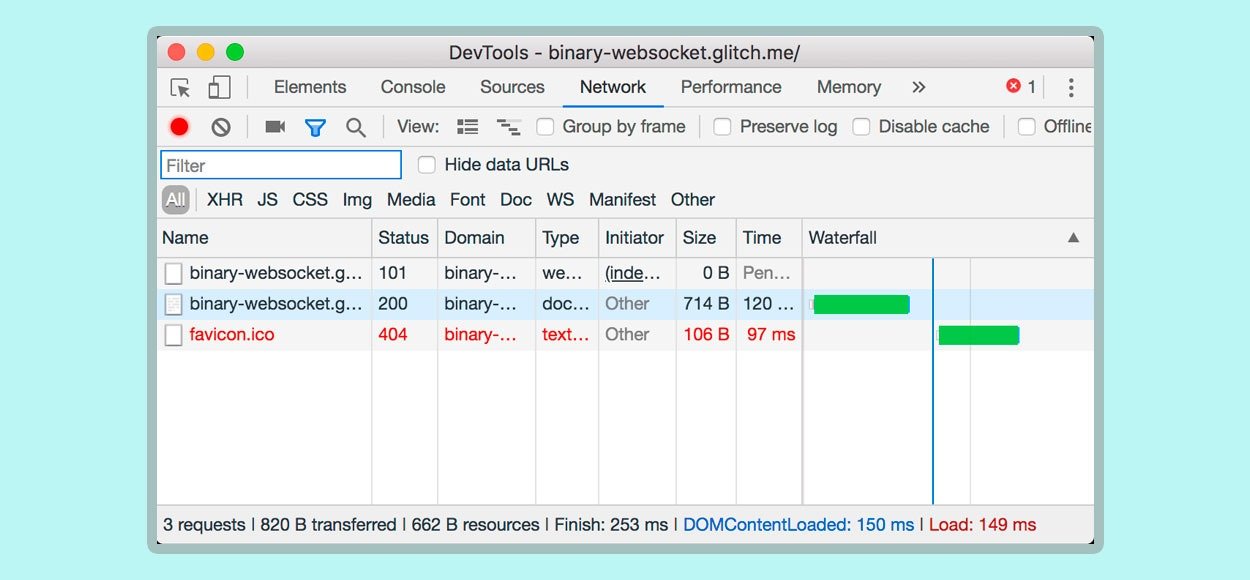Click the Waterfall column sort arrow
Image resolution: width=1250 pixels, height=580 pixels.
pyautogui.click(x=1073, y=238)
